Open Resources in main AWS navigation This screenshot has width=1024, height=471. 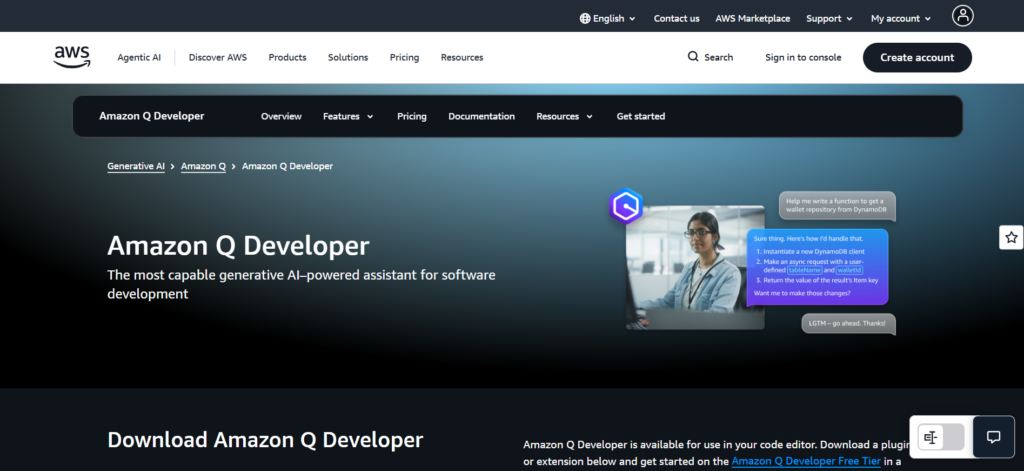[462, 57]
